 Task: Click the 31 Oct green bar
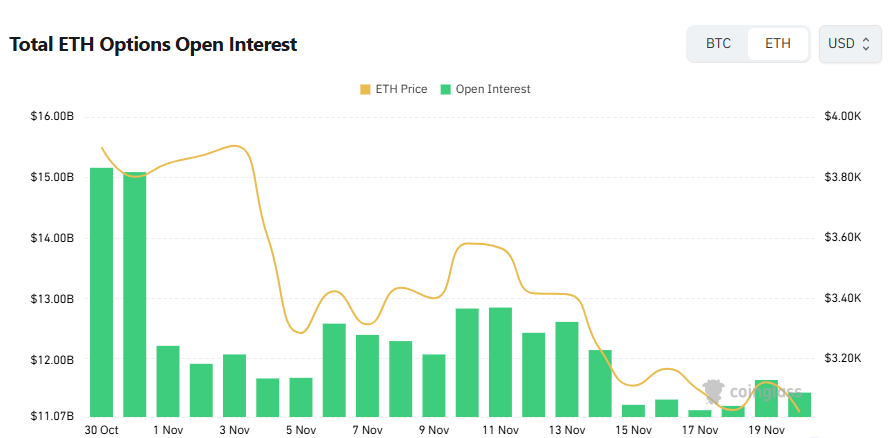click(x=135, y=293)
